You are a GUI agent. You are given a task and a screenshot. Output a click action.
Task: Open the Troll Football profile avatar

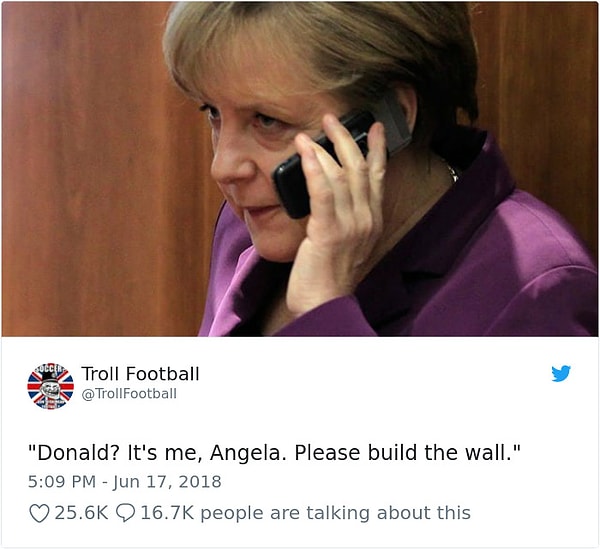click(x=51, y=386)
